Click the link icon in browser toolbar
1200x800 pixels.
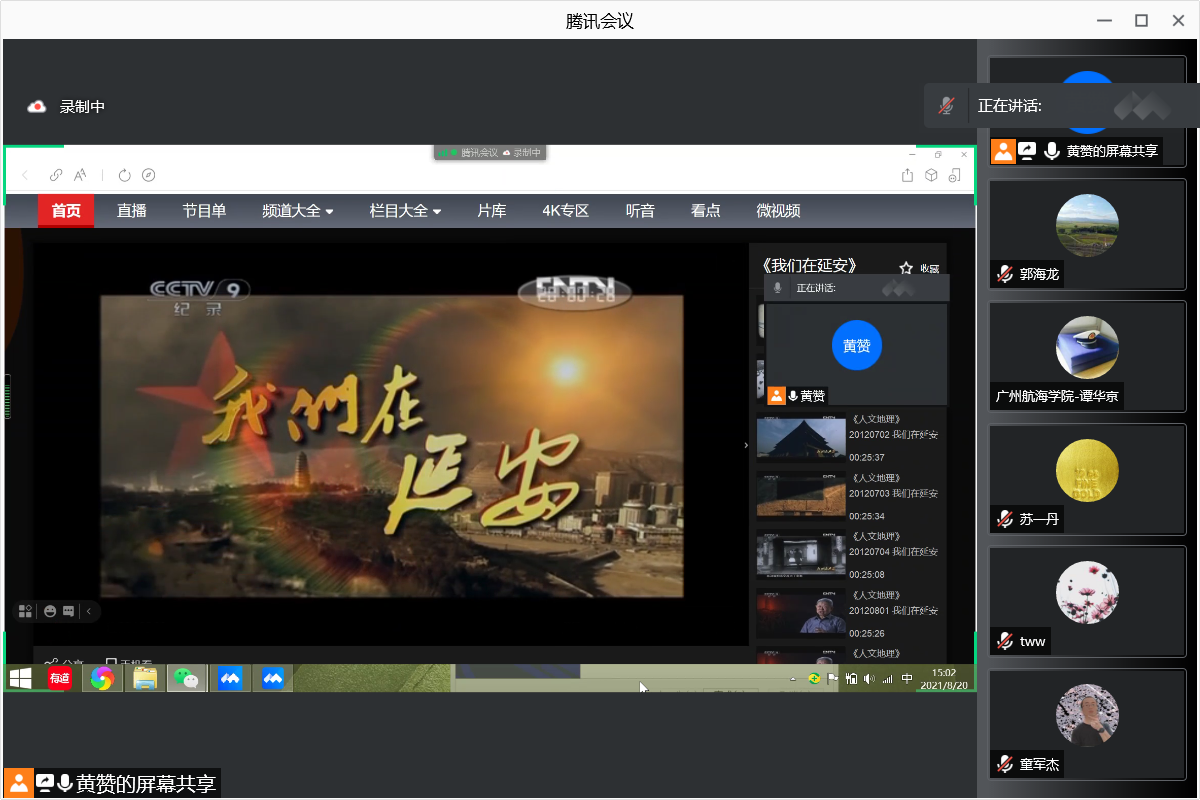coord(56,175)
